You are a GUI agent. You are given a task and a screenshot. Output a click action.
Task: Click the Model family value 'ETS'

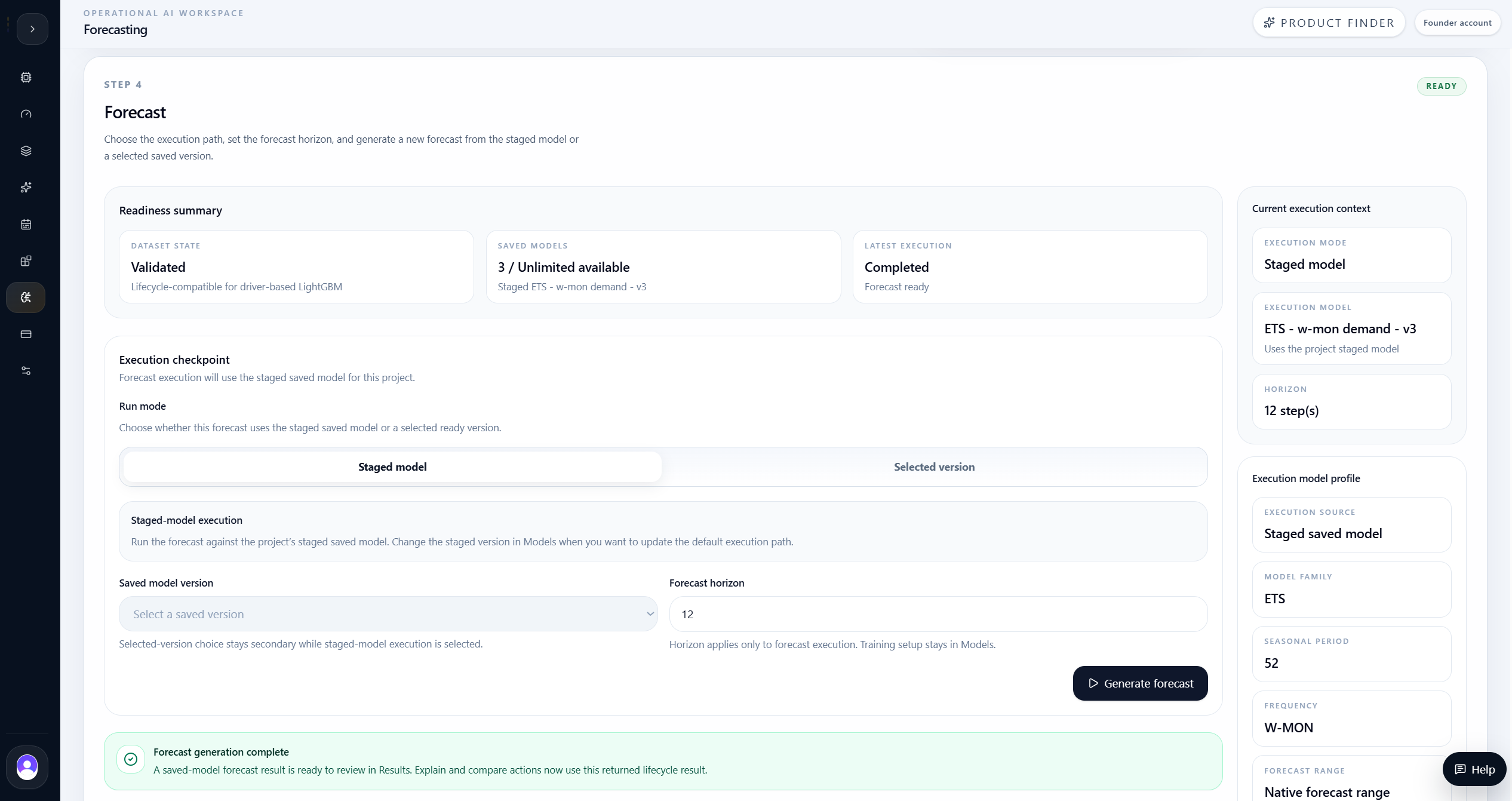point(1274,599)
